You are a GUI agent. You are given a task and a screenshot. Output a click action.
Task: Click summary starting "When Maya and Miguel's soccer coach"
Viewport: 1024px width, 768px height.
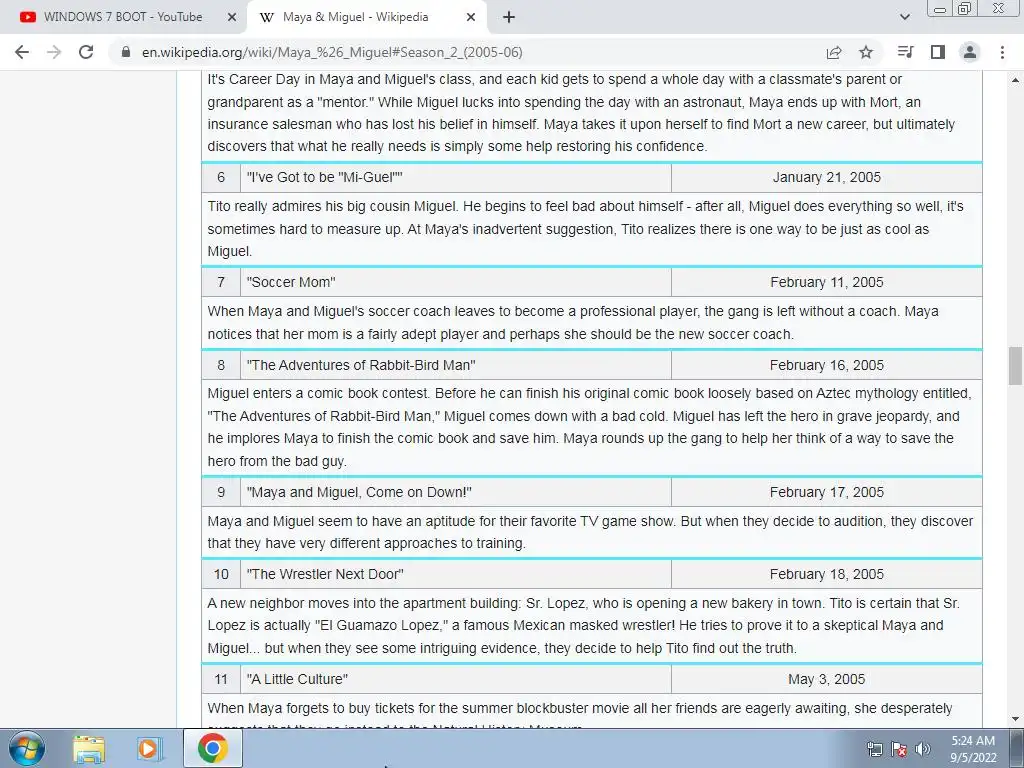tap(592, 323)
